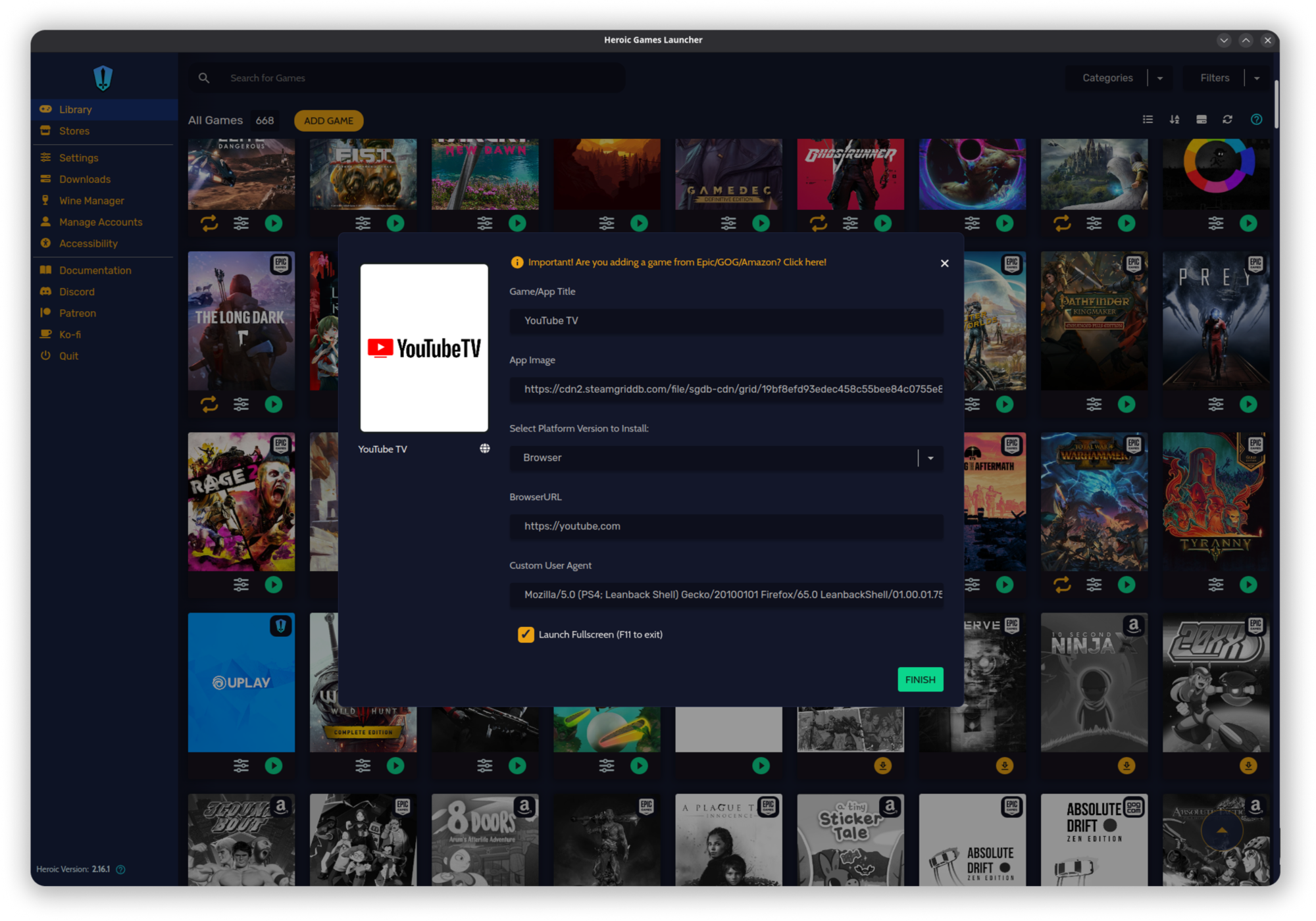Viewport: 1316px width, 921px height.
Task: Play Total War Warhammer
Action: pyautogui.click(x=1126, y=584)
